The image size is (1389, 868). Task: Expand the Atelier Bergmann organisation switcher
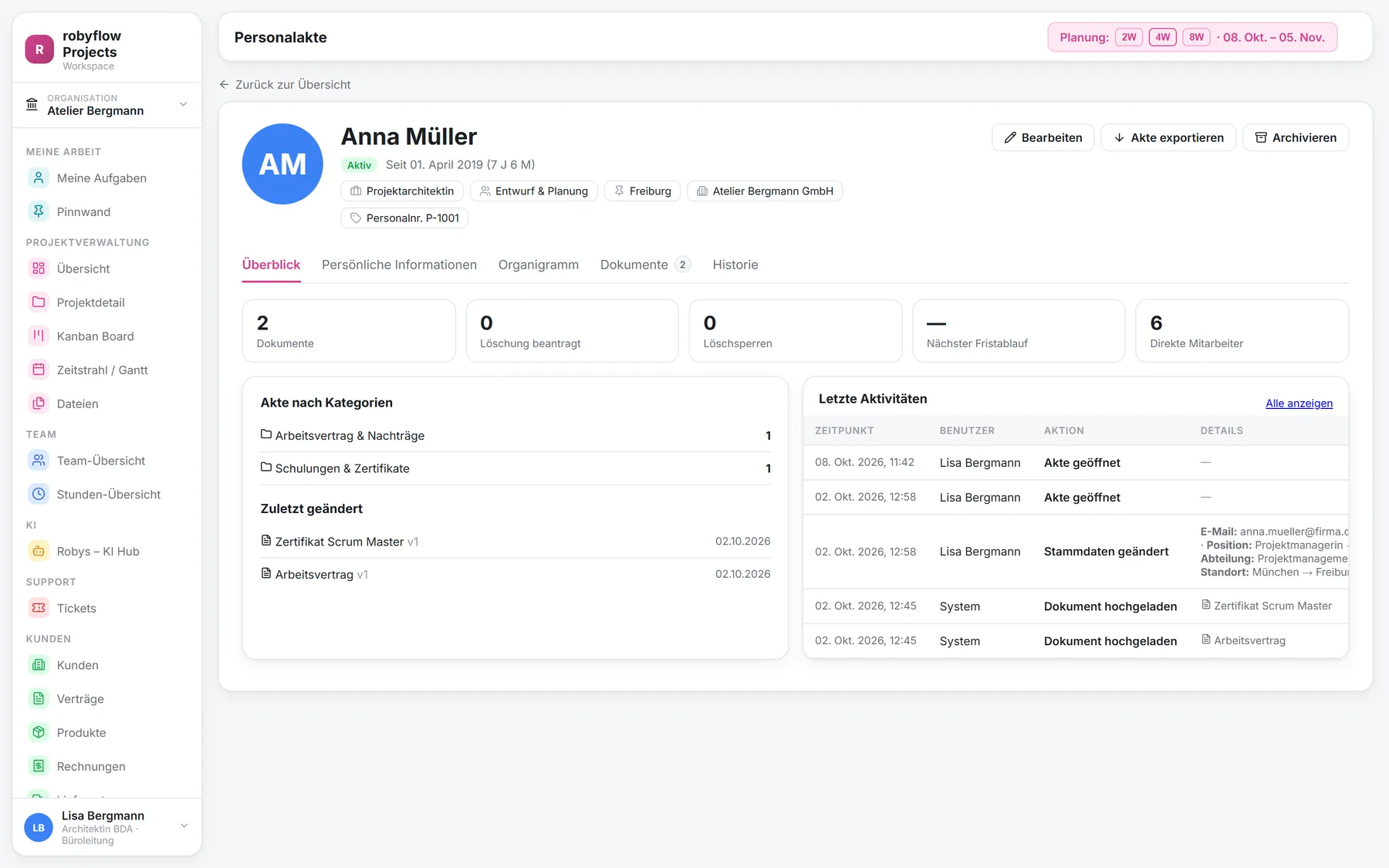pos(107,105)
